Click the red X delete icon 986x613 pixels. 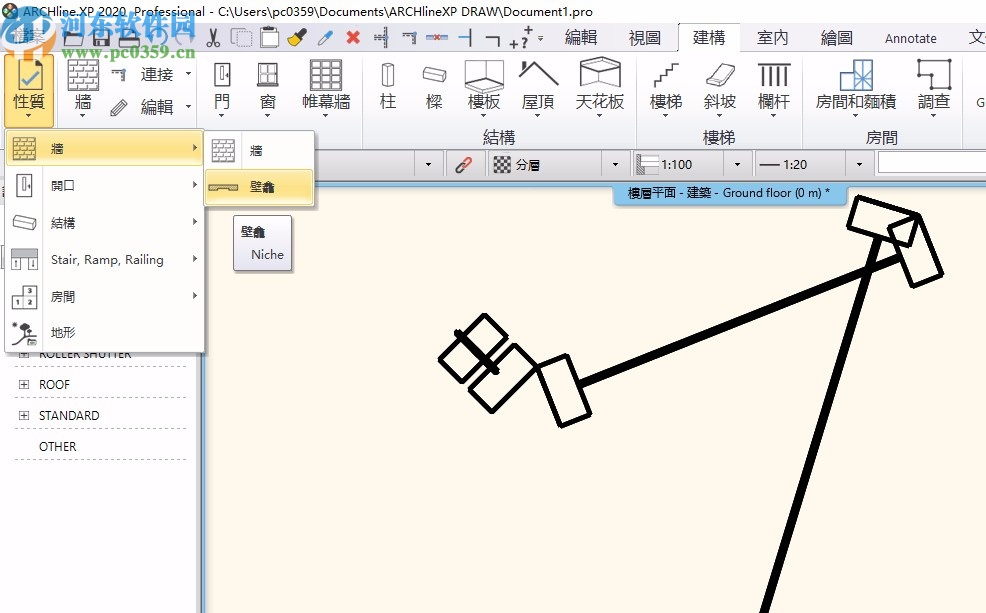pyautogui.click(x=353, y=38)
